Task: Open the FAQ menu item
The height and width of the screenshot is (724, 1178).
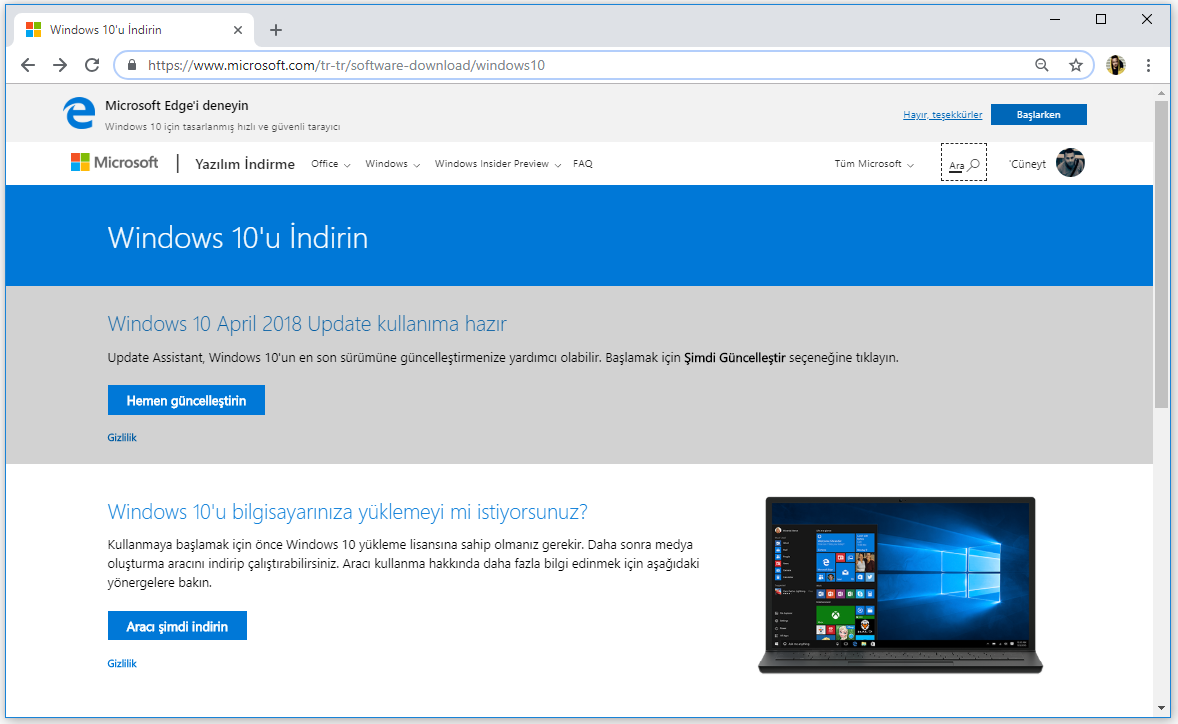Action: click(x=583, y=164)
